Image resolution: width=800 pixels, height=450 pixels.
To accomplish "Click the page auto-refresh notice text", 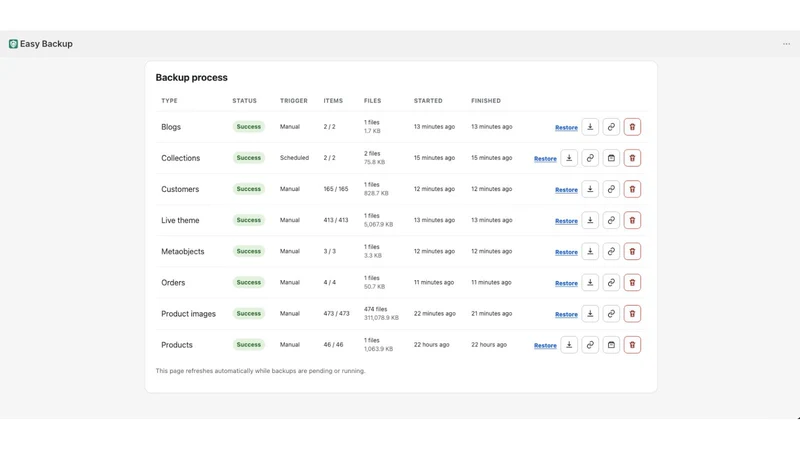I will (x=260, y=371).
